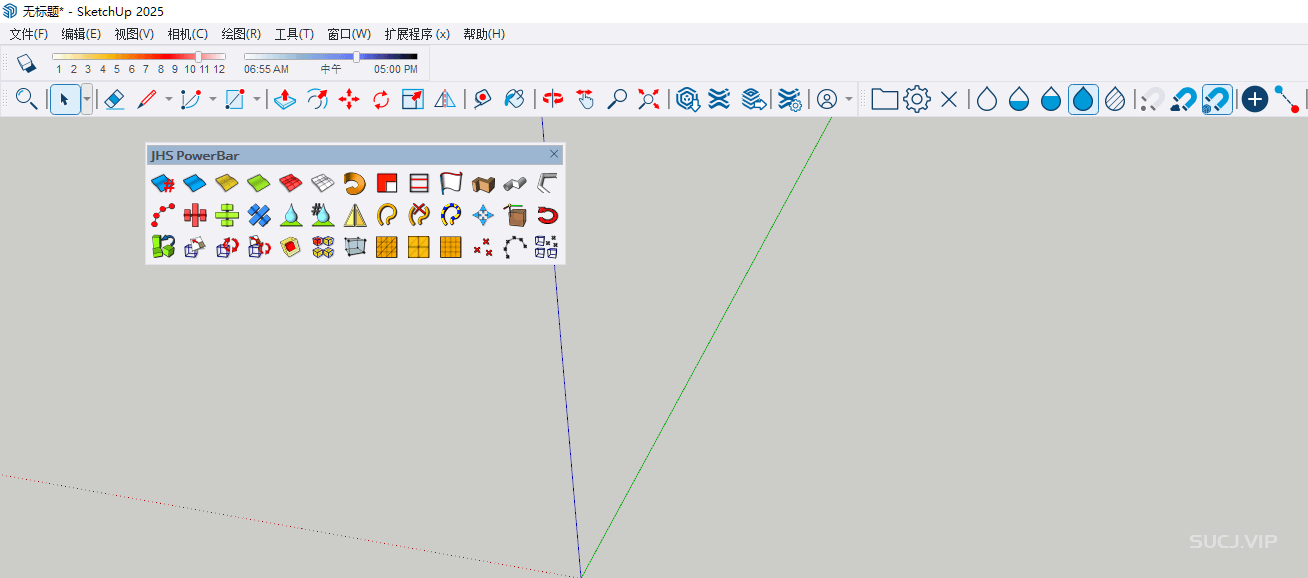The height and width of the screenshot is (578, 1308).
Task: Toggle the blue magnet with person icon
Action: [x=1185, y=99]
